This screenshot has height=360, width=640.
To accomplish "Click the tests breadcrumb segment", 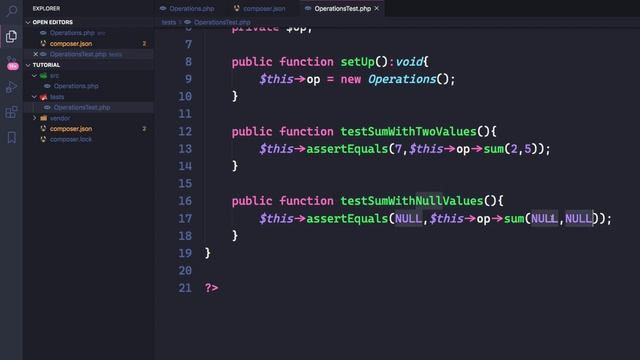I will (x=169, y=22).
